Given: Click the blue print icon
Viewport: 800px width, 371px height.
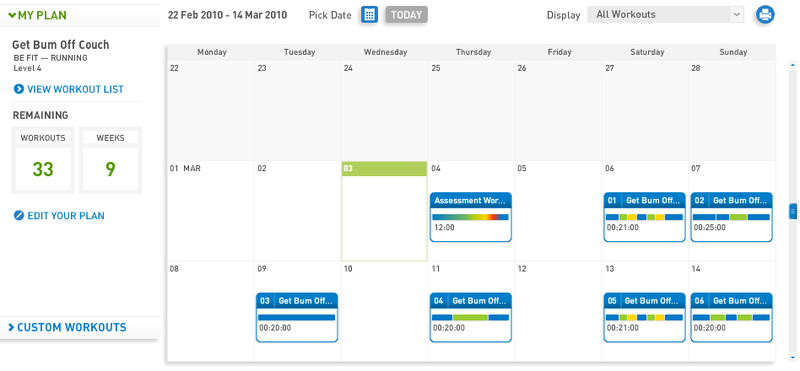Looking at the screenshot, I should point(765,15).
